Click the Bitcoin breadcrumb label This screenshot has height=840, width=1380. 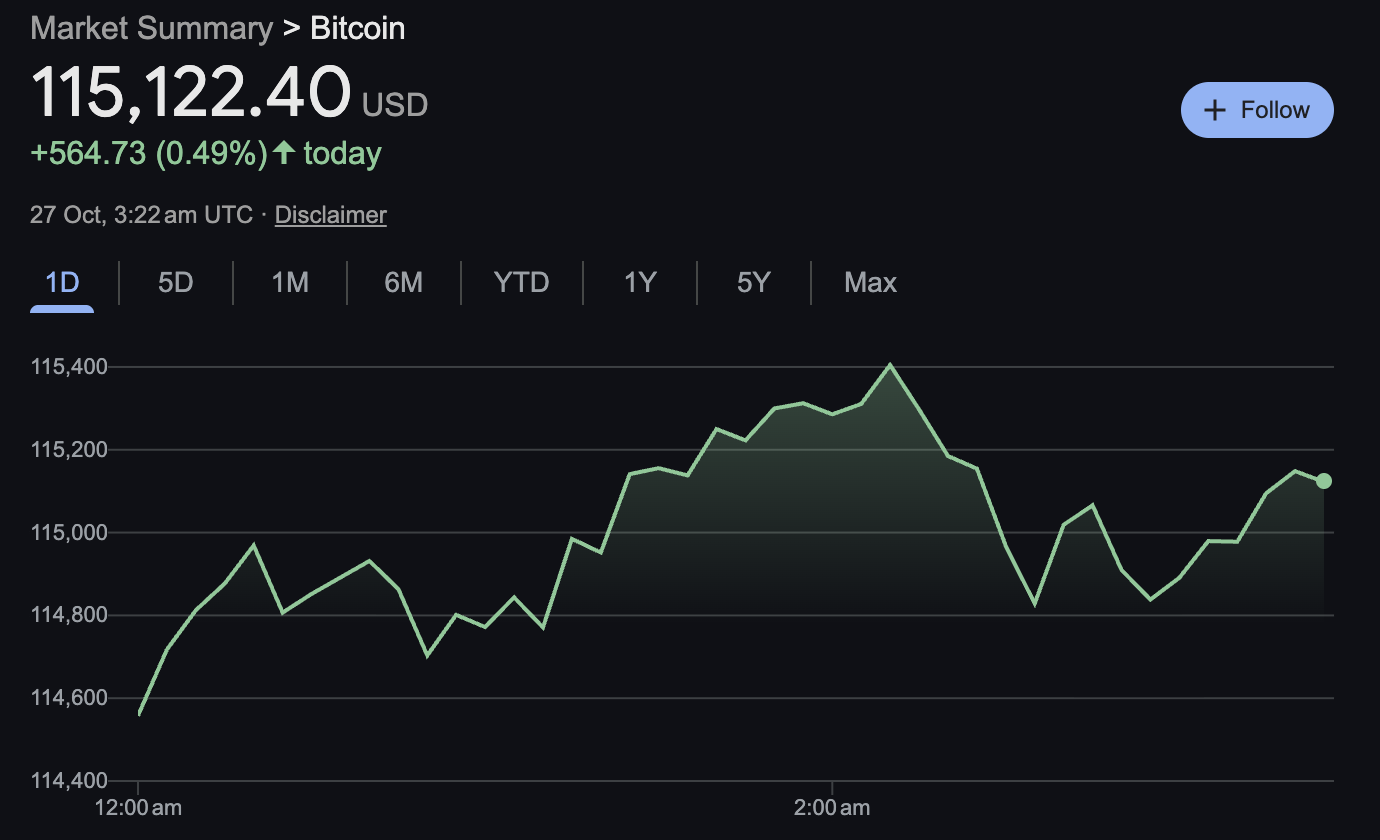[x=356, y=28]
